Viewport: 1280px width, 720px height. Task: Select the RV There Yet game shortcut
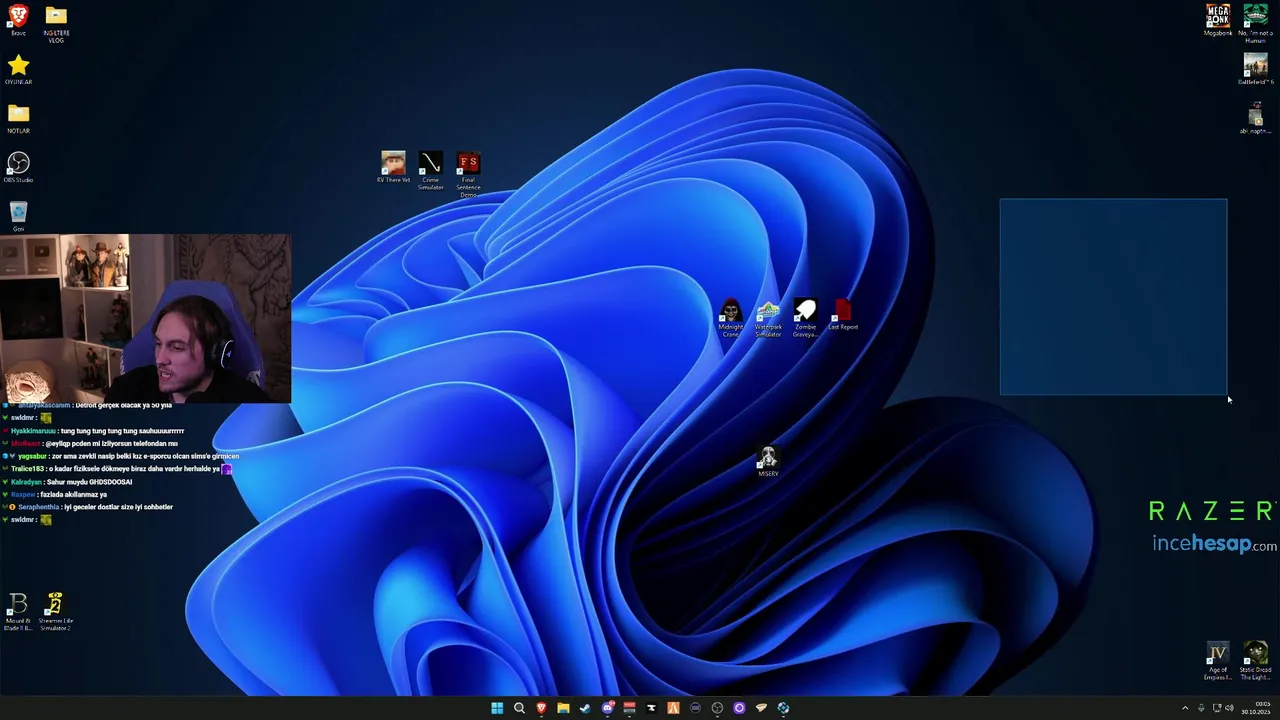coord(393,167)
